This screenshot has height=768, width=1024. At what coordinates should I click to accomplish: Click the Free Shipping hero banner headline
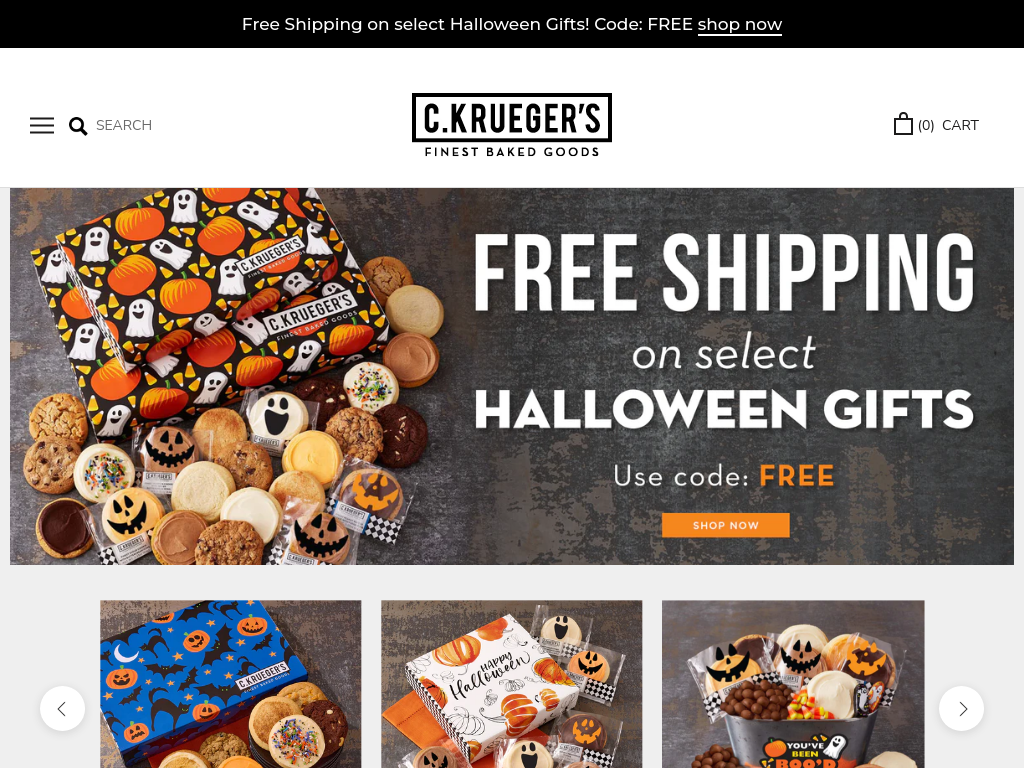click(724, 272)
